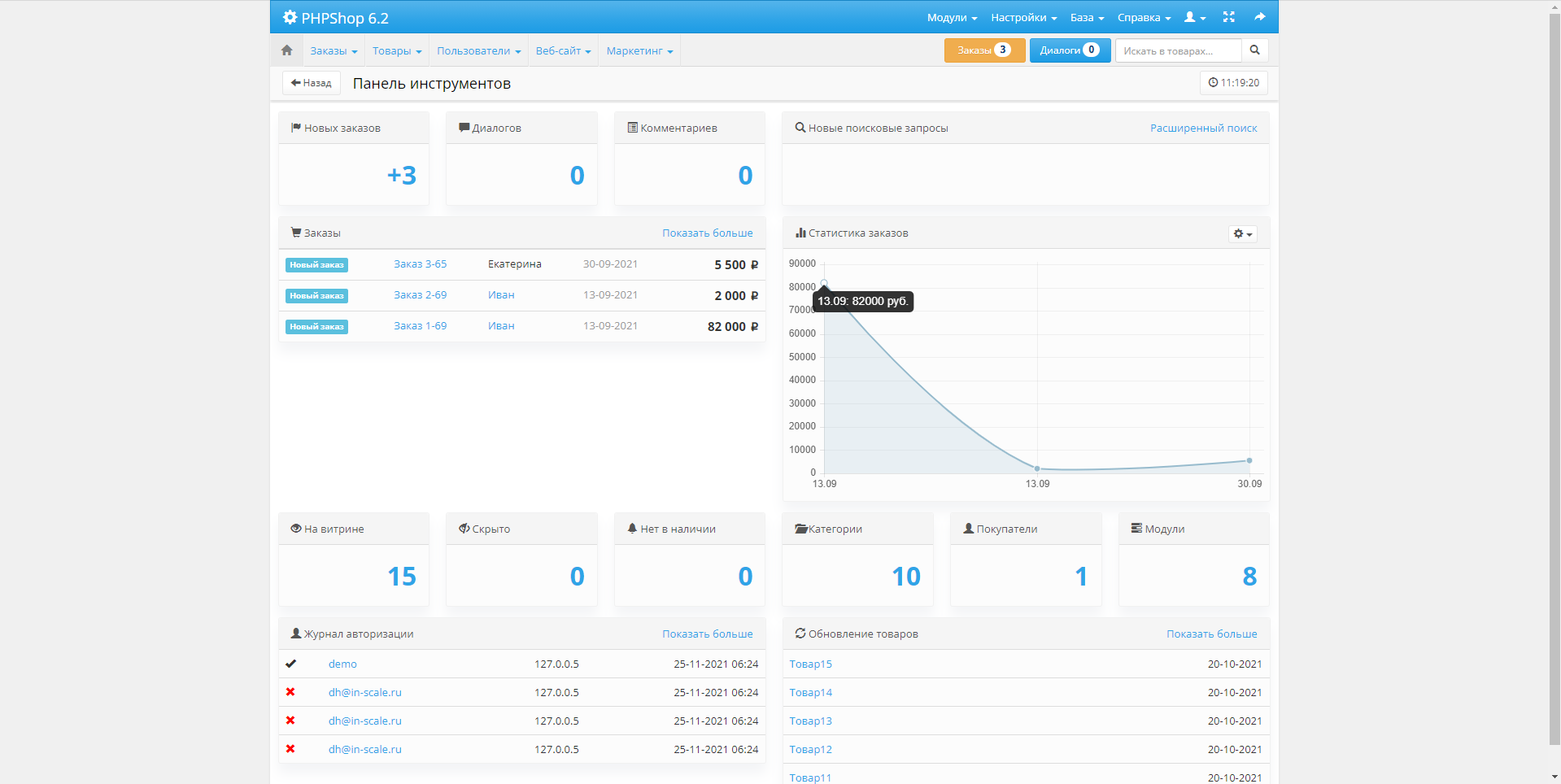Click the folder icon by Категории
The height and width of the screenshot is (784, 1561).
click(x=801, y=529)
